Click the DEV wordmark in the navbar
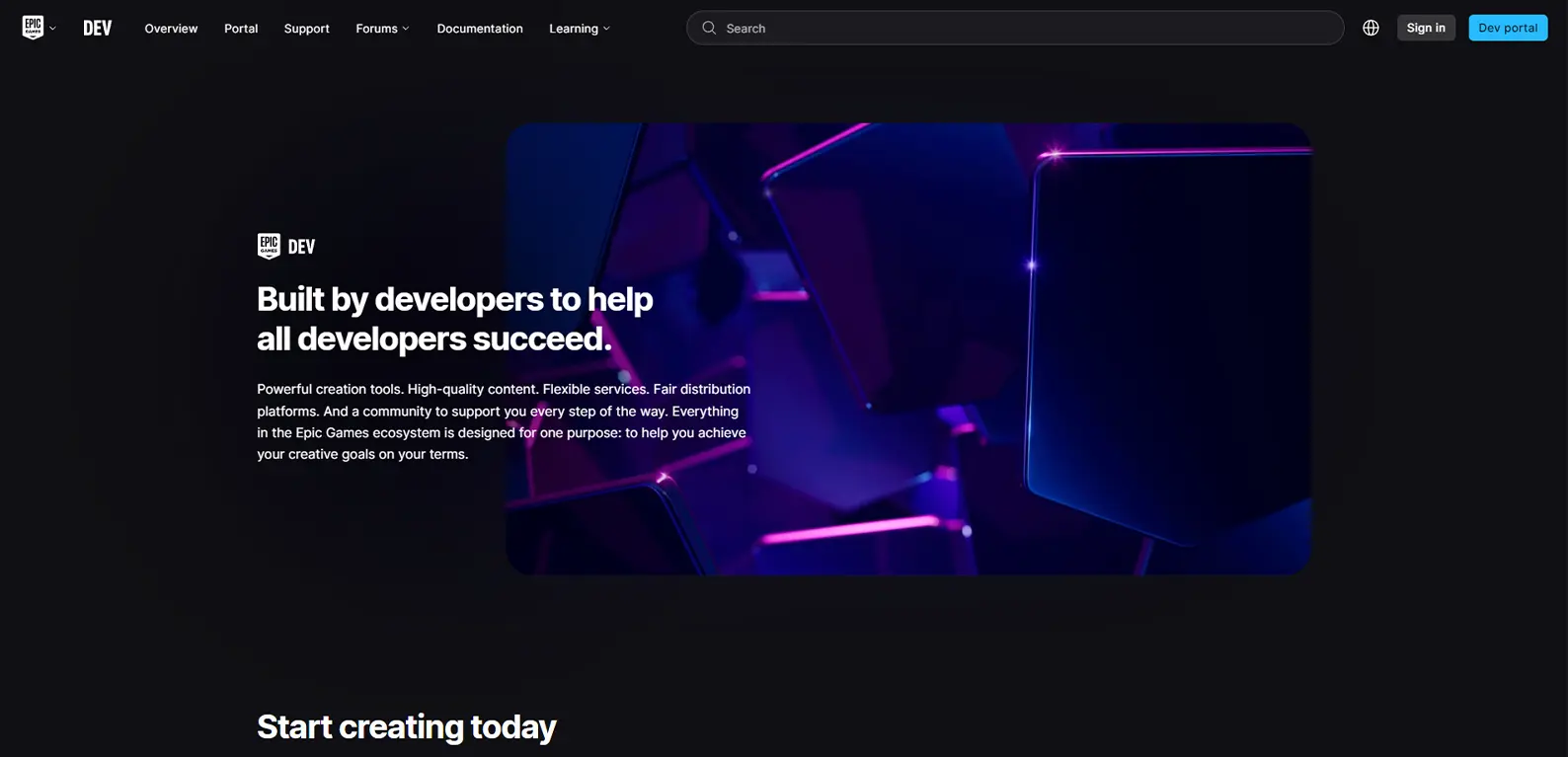This screenshot has height=757, width=1568. tap(98, 29)
